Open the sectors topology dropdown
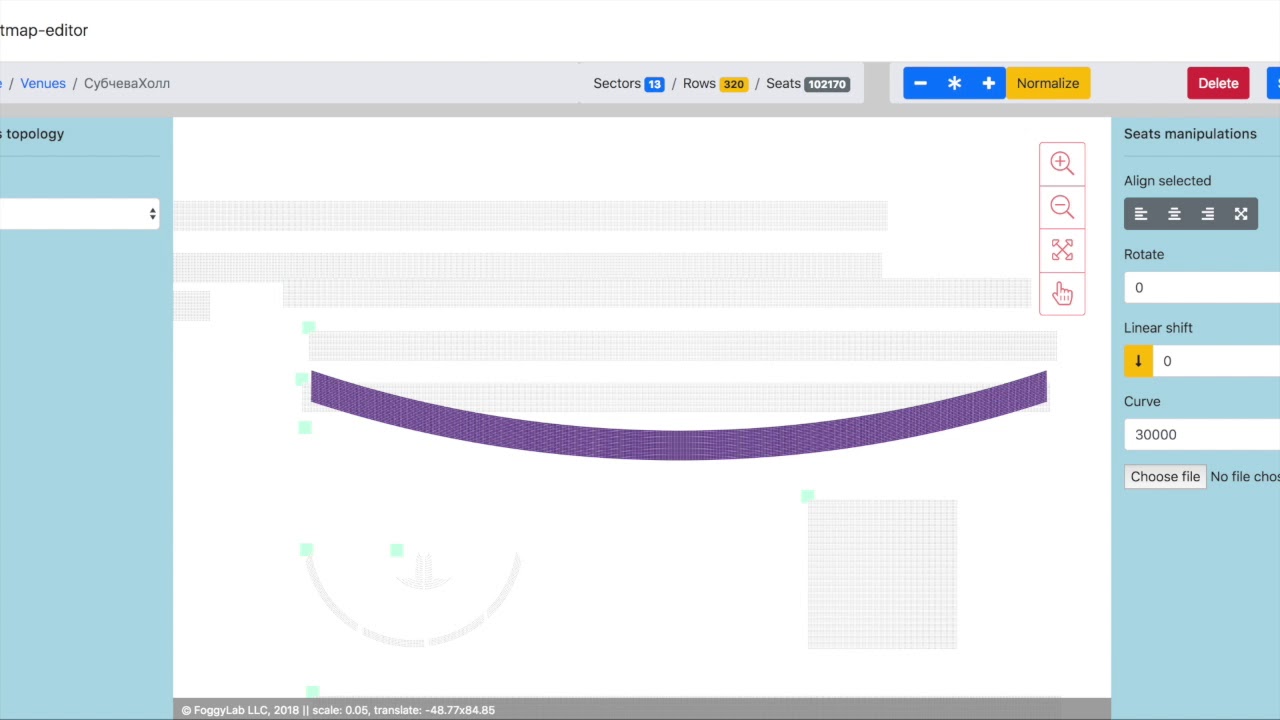This screenshot has width=1280, height=720. click(79, 214)
